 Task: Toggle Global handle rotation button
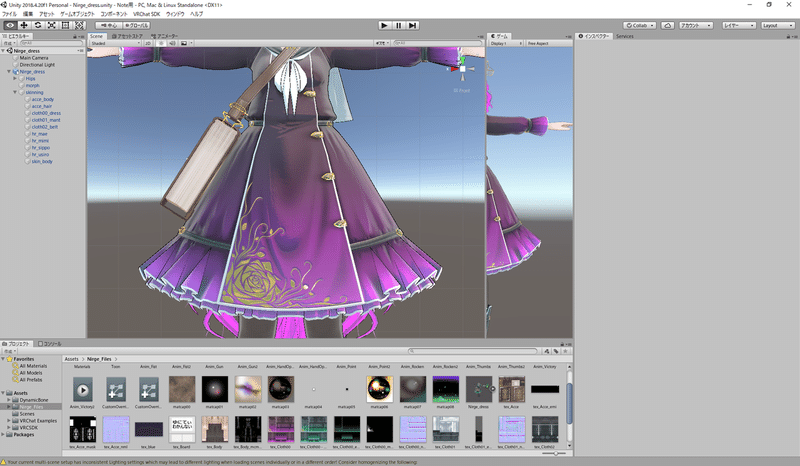click(x=136, y=25)
